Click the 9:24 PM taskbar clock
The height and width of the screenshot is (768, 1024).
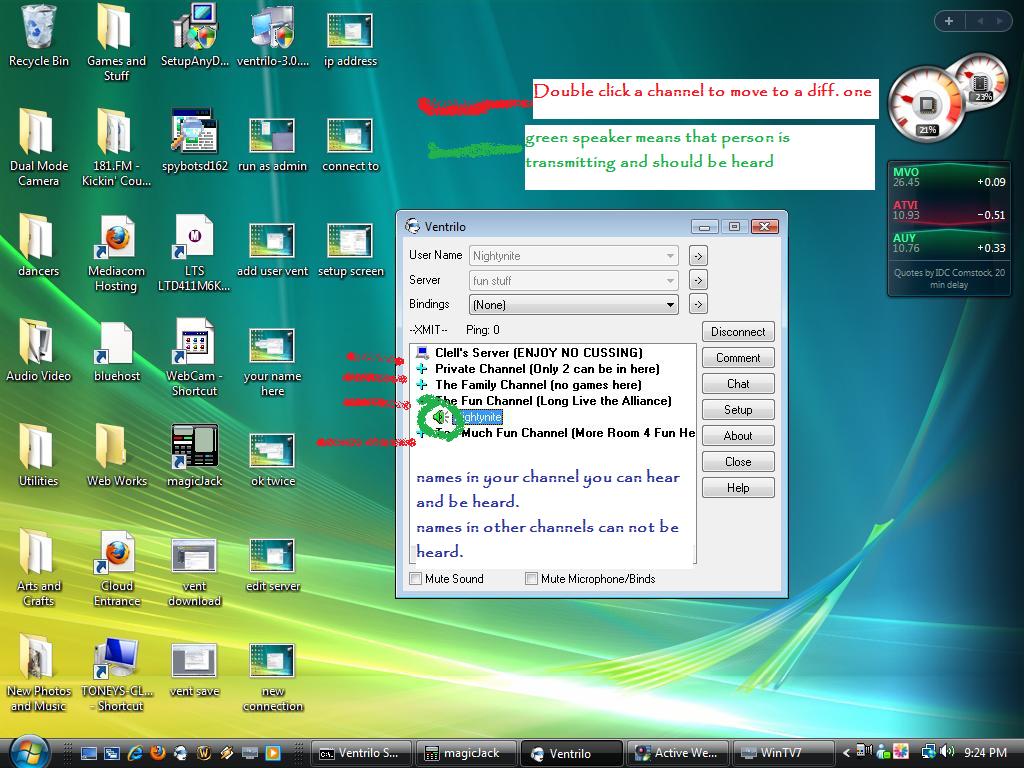coord(985,753)
